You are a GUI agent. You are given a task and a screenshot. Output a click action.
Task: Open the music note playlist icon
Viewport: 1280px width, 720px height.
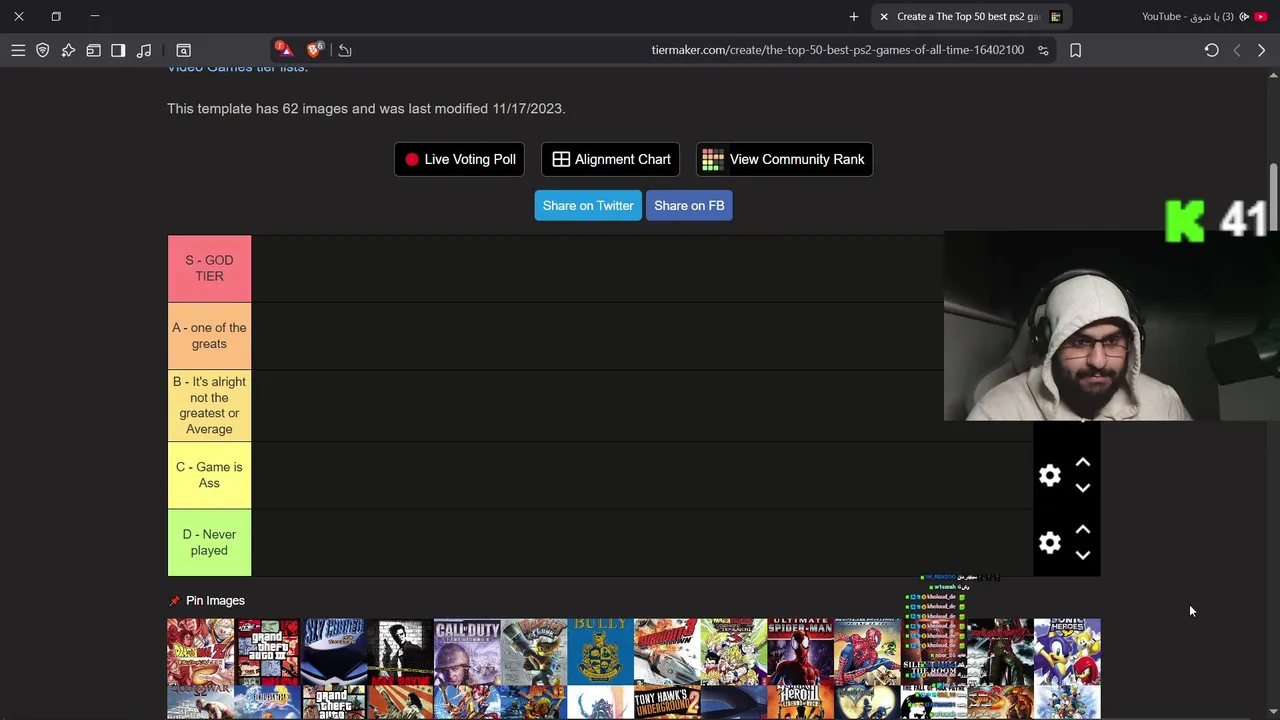click(144, 50)
